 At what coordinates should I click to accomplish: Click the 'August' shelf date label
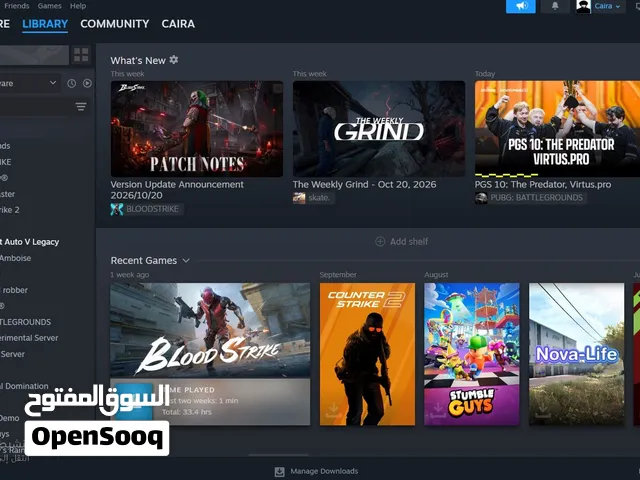[x=436, y=275]
